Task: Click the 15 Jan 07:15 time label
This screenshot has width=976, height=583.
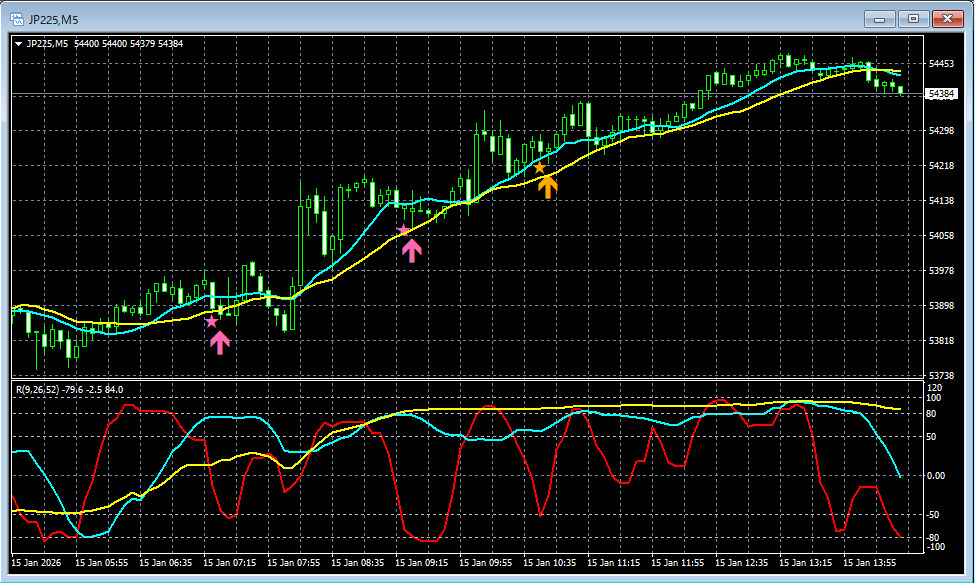Action: (x=230, y=562)
